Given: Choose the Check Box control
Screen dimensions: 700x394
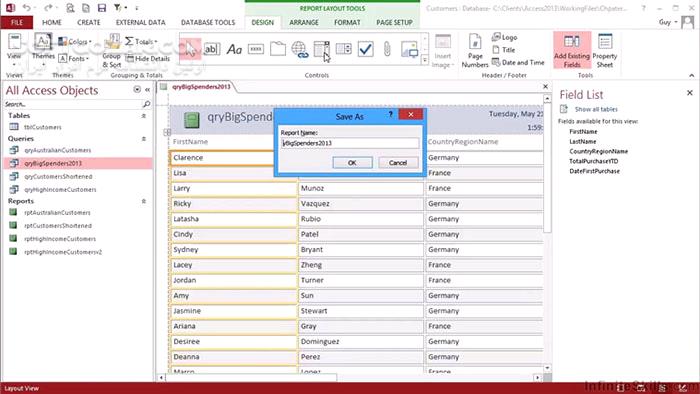Looking at the screenshot, I should pyautogui.click(x=365, y=49).
